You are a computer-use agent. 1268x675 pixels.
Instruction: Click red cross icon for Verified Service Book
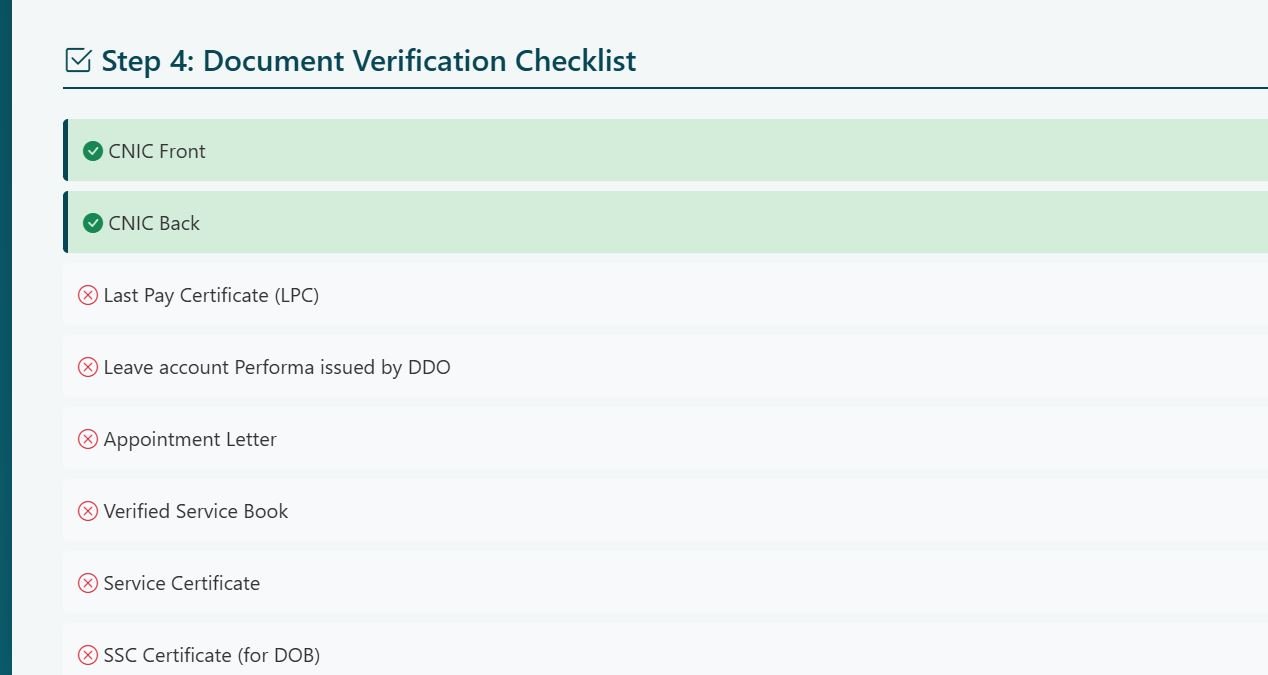click(x=88, y=511)
